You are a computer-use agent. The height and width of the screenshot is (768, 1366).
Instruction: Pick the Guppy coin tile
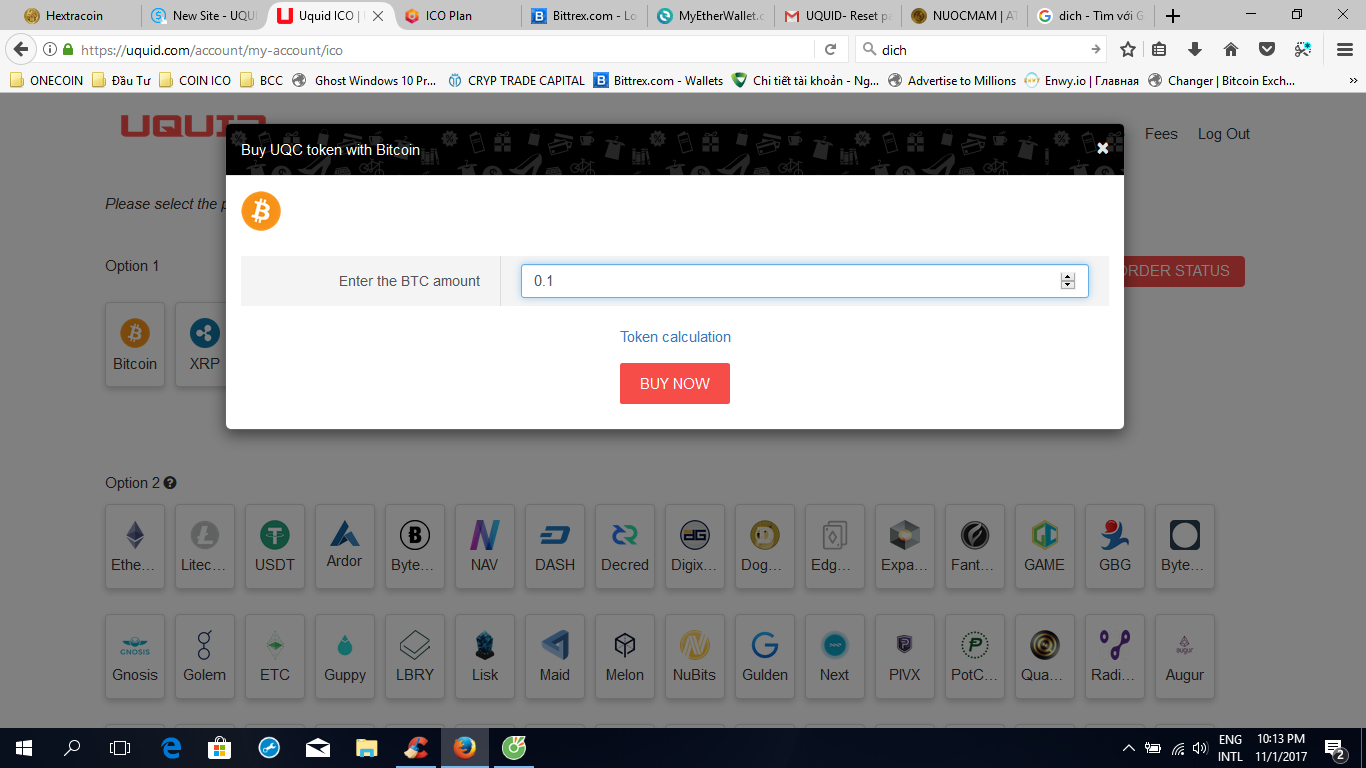click(345, 656)
